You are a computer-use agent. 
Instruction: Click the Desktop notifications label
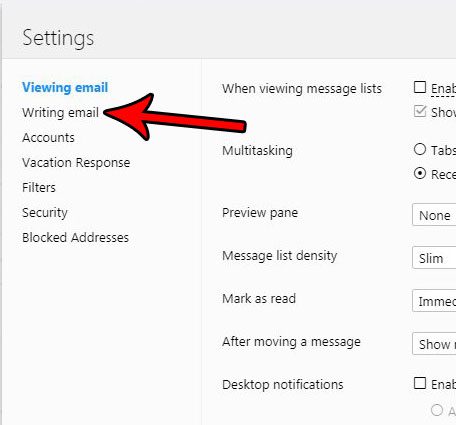click(x=283, y=384)
